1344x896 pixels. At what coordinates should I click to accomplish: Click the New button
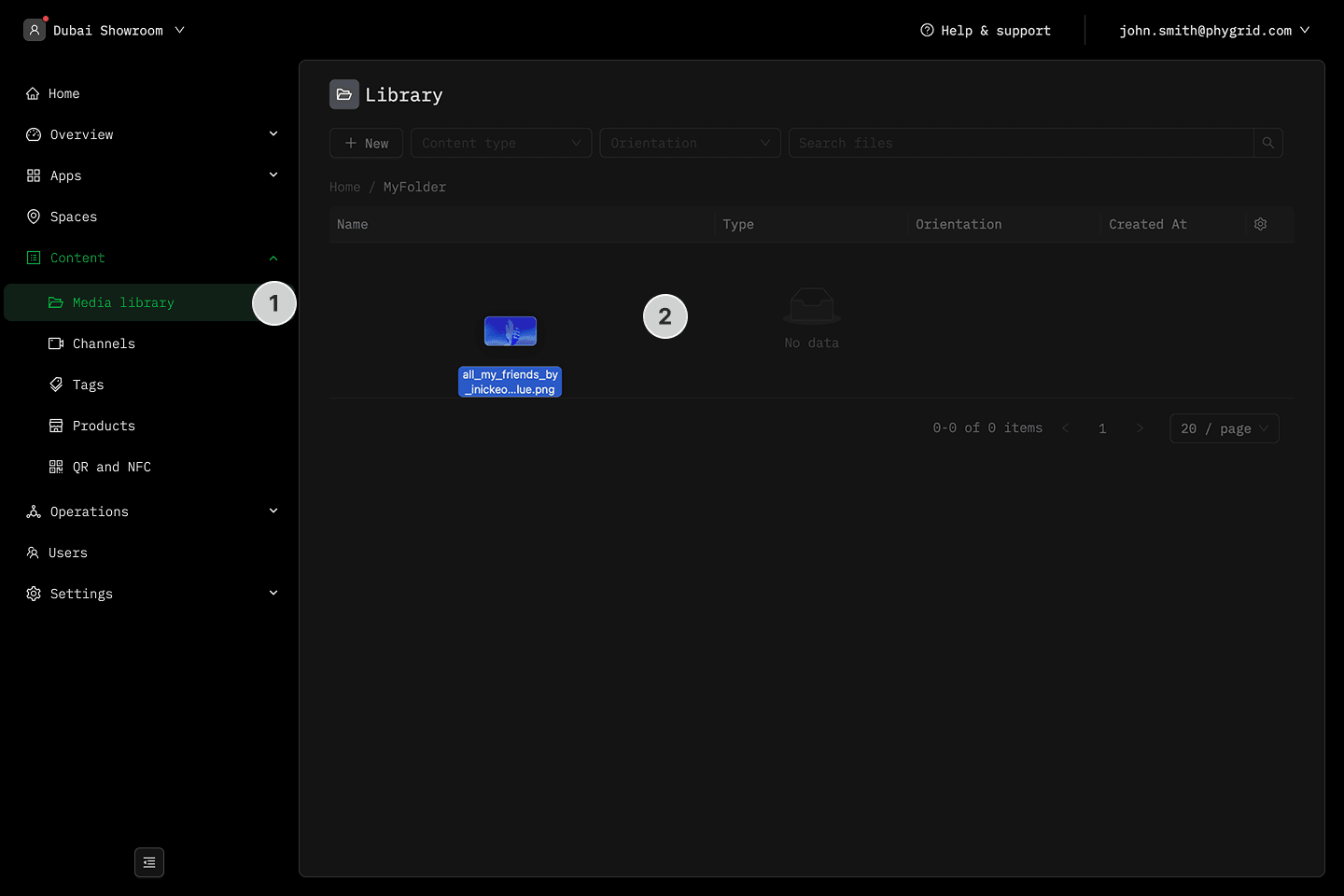tap(366, 143)
